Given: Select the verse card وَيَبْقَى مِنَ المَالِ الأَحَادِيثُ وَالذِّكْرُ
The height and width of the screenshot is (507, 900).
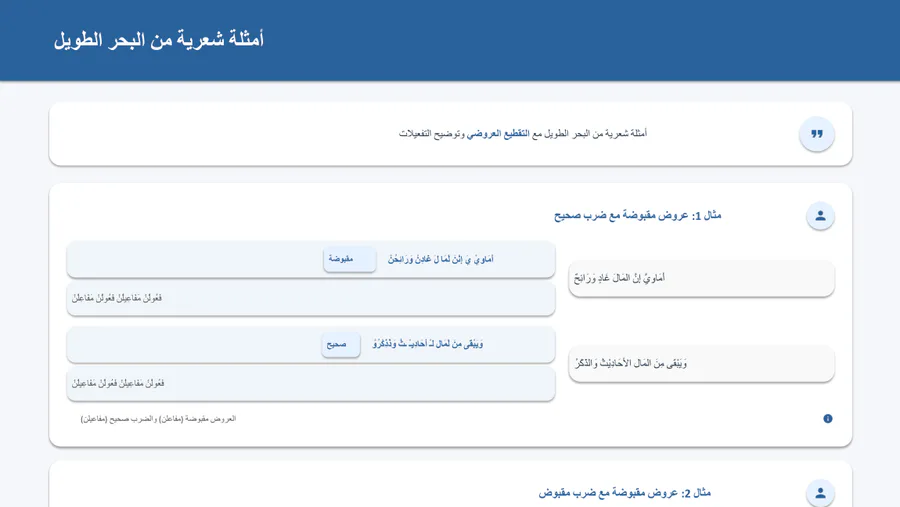Looking at the screenshot, I should tap(701, 364).
